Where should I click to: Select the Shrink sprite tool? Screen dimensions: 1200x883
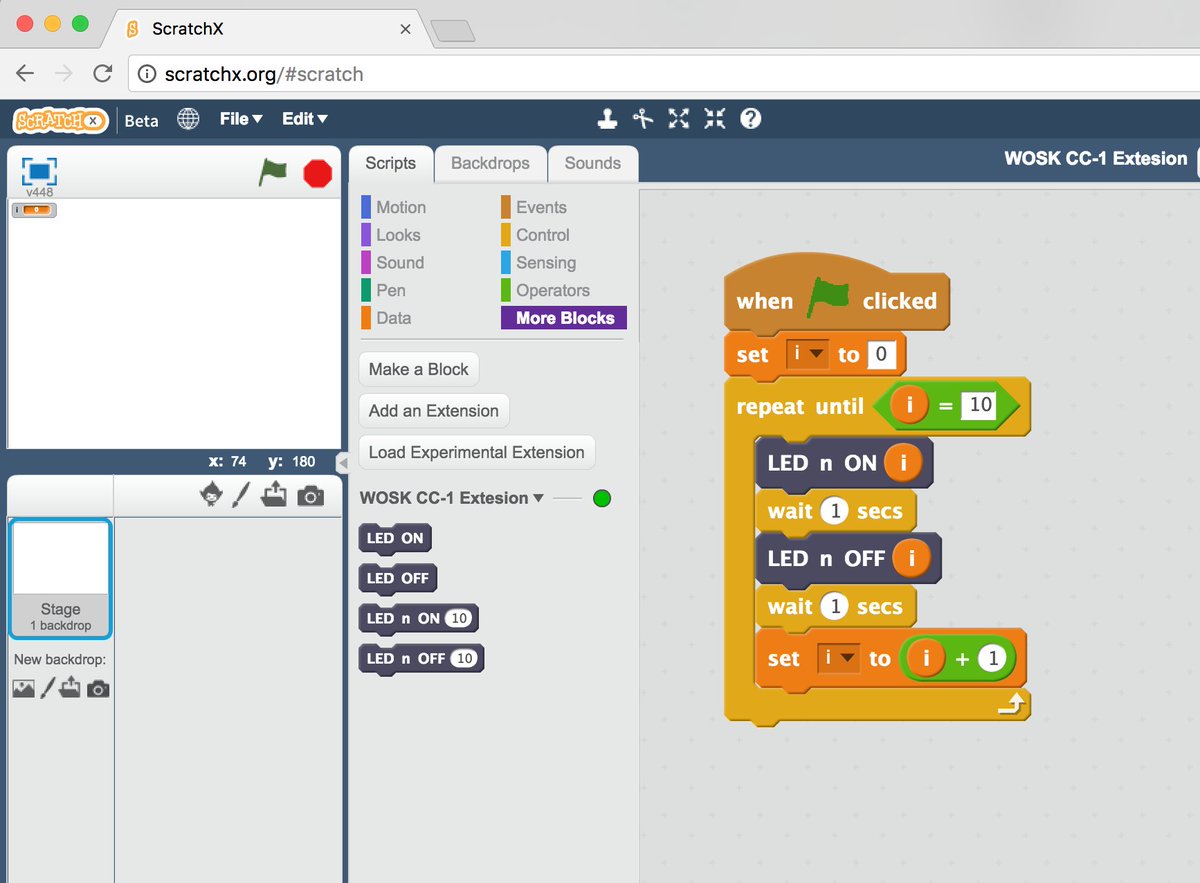point(715,119)
